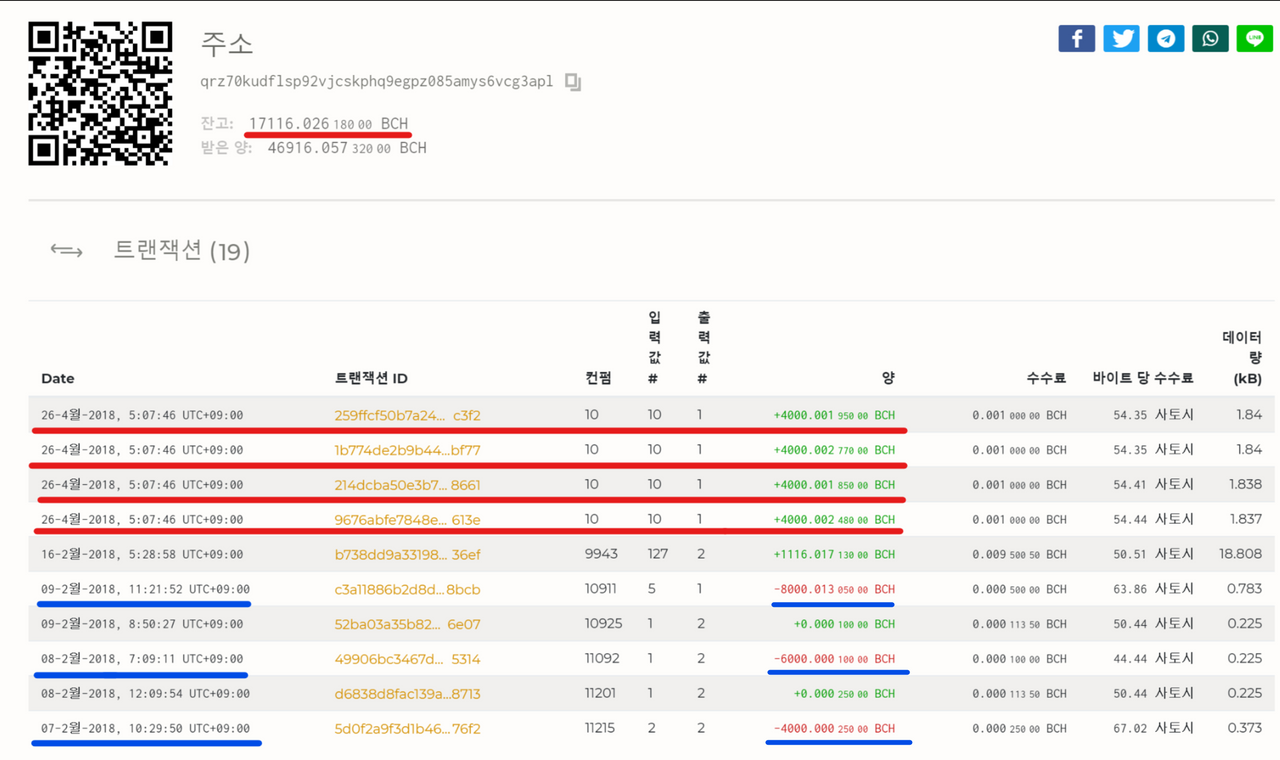
Task: Click the date 08-2월-2018, 12:09:54 UTC+09:00
Action: 145,693
